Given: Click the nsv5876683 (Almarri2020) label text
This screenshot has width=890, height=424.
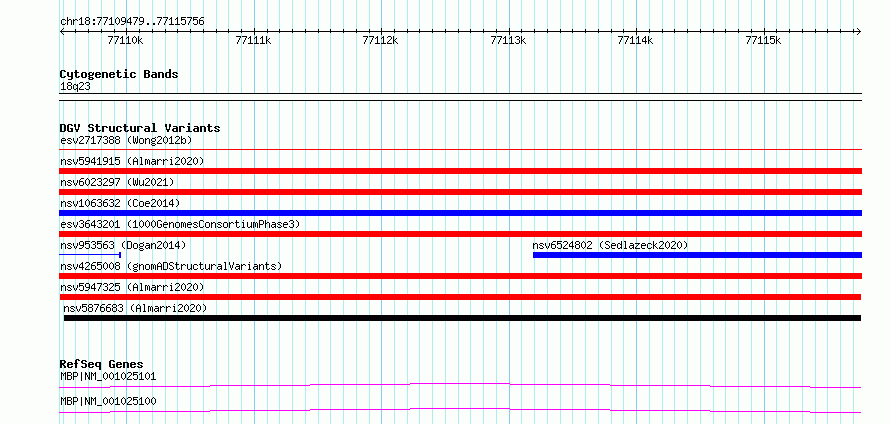Looking at the screenshot, I should tap(135, 308).
